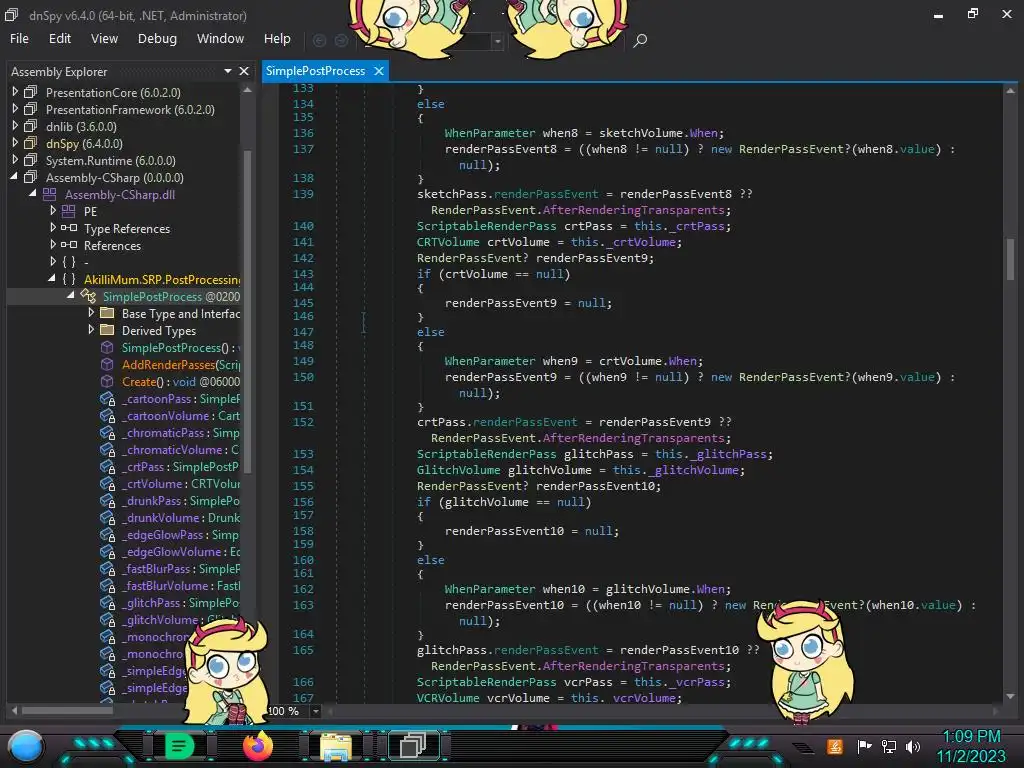1024x768 pixels.
Task: Click the _cartoonPass field icon
Action: pos(107,398)
